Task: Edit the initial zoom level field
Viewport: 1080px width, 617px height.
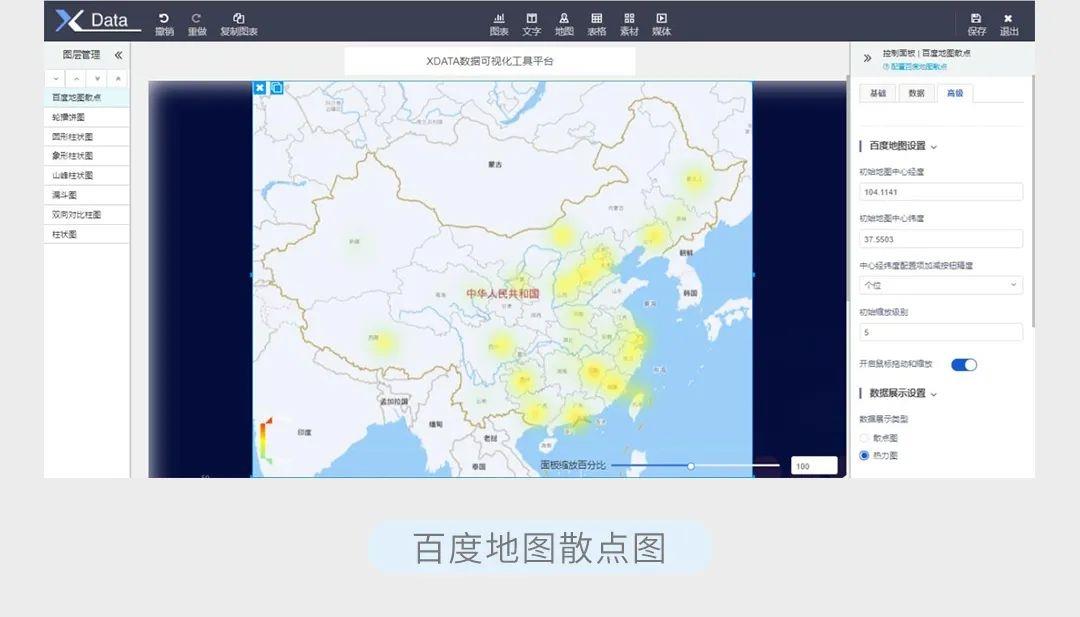Action: [x=941, y=332]
